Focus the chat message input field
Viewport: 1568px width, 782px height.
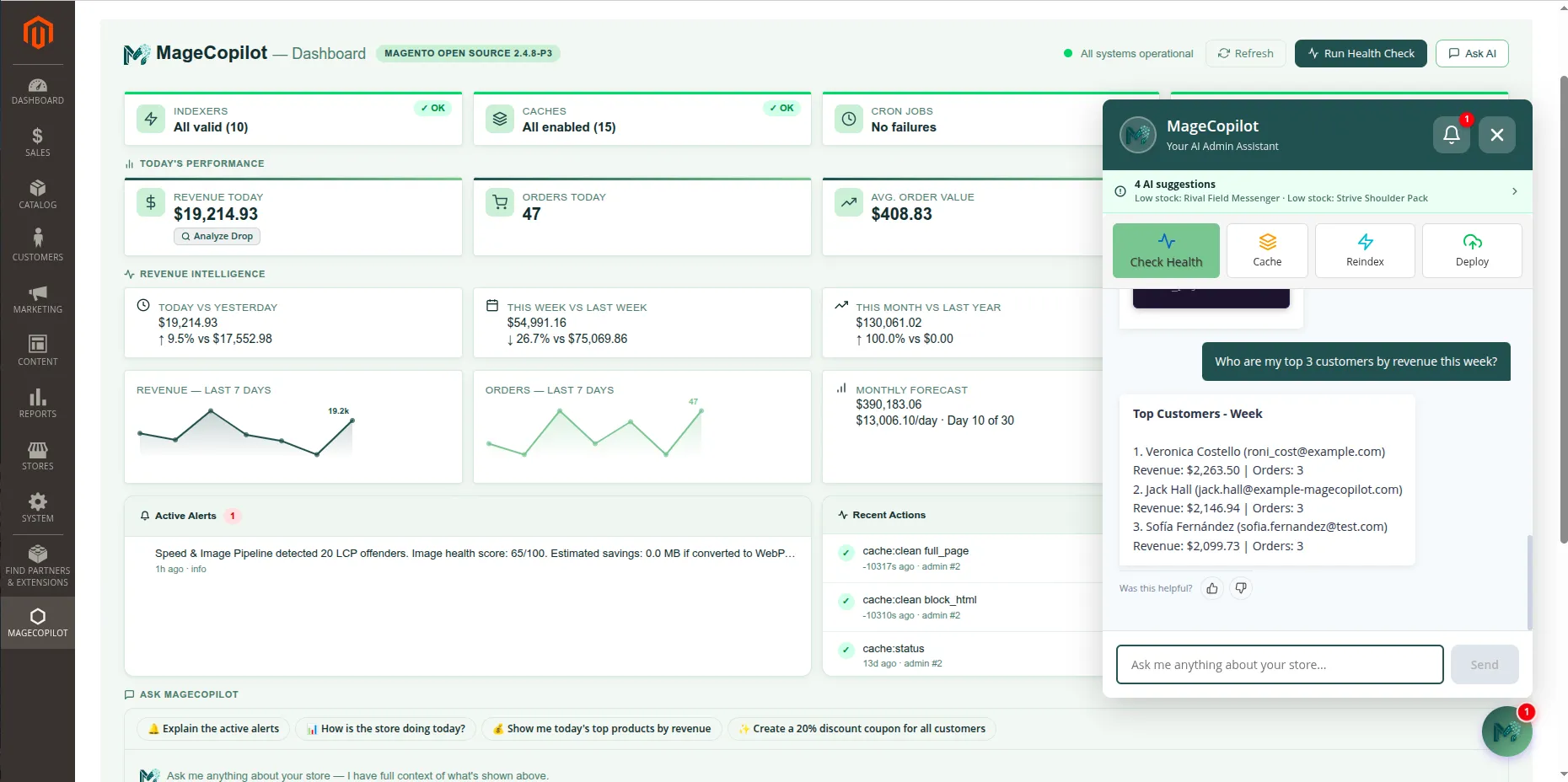coord(1280,665)
